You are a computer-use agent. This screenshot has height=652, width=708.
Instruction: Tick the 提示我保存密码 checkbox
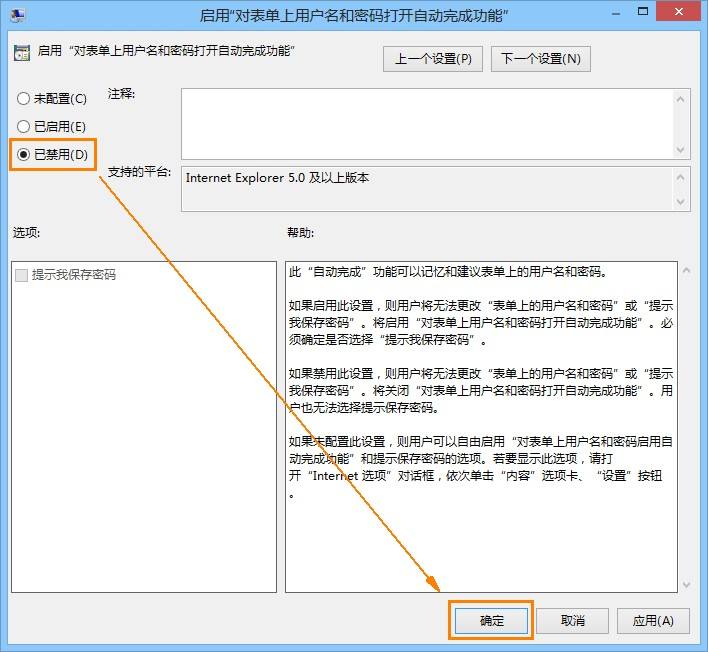(x=21, y=275)
